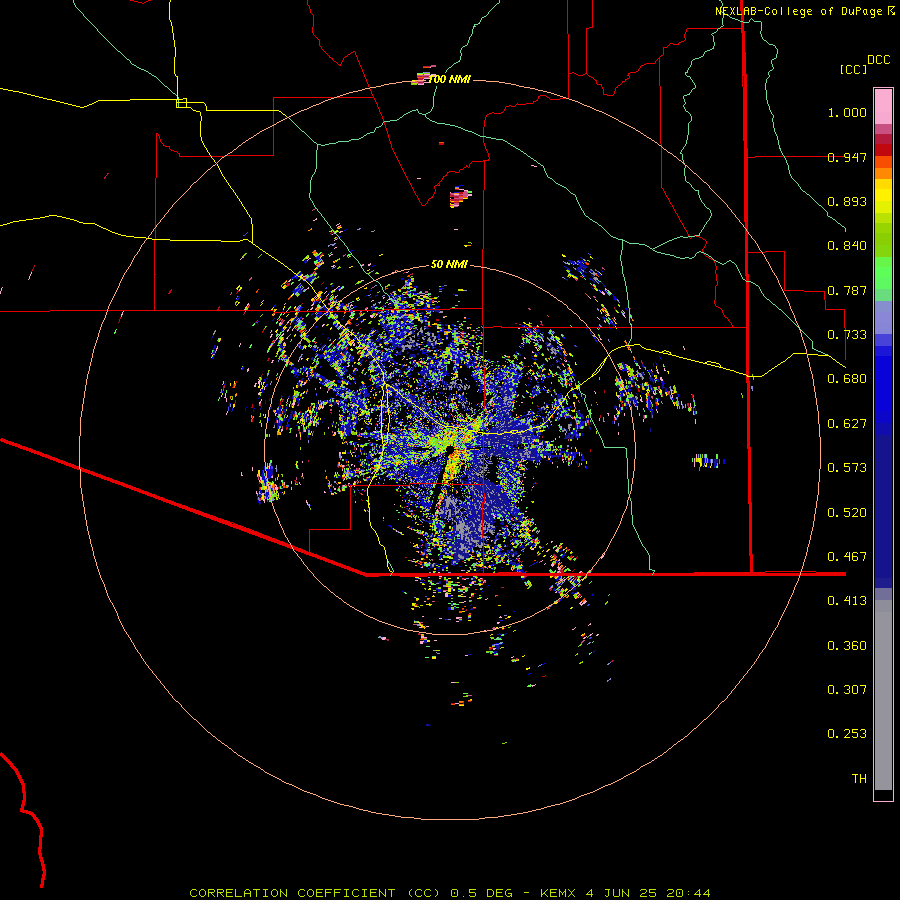Click the 0.360 color scale value
The image size is (900, 900).
pyautogui.click(x=847, y=646)
